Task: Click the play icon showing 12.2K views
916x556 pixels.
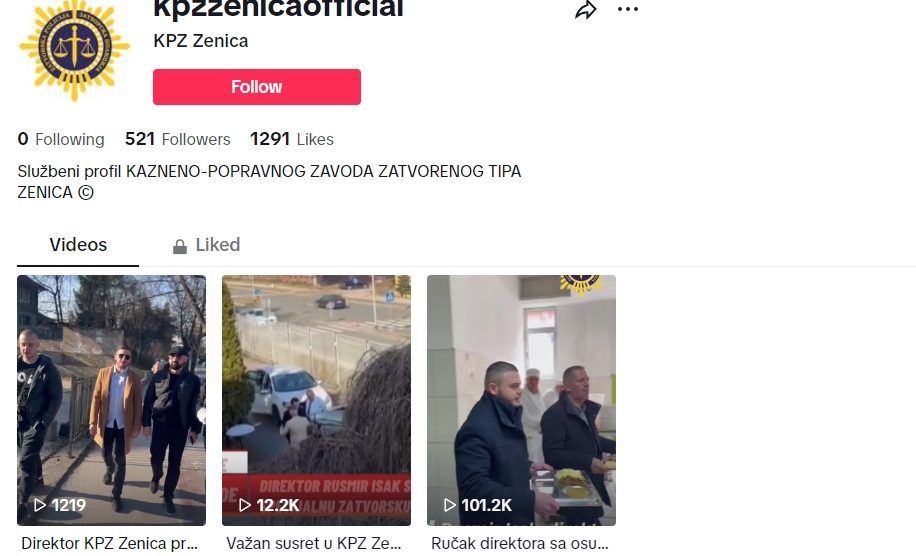Action: click(245, 505)
